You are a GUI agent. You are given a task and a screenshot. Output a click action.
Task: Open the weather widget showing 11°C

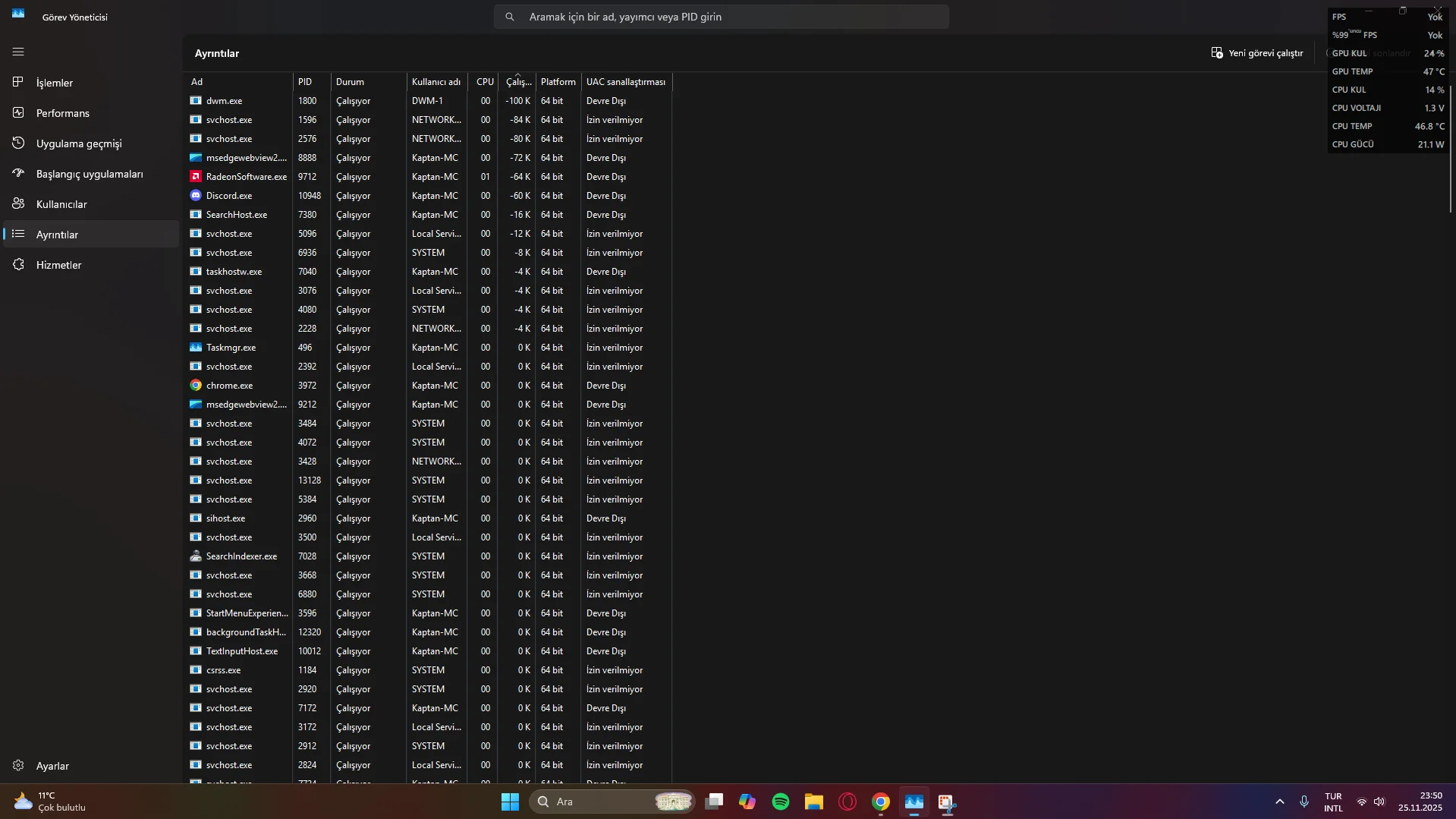50,802
